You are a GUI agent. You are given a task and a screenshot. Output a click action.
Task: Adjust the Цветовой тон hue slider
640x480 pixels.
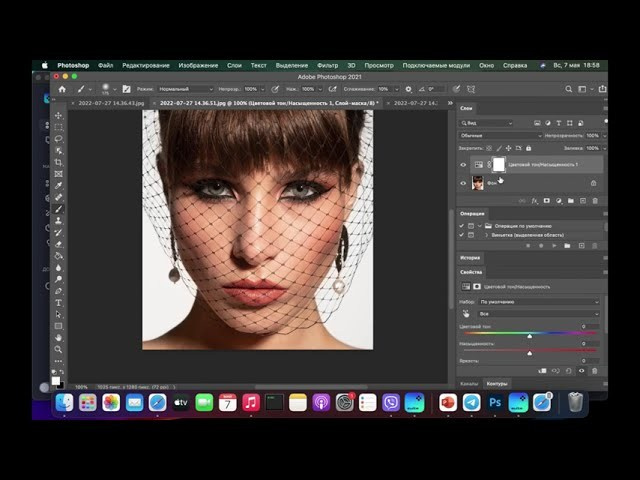click(x=529, y=336)
